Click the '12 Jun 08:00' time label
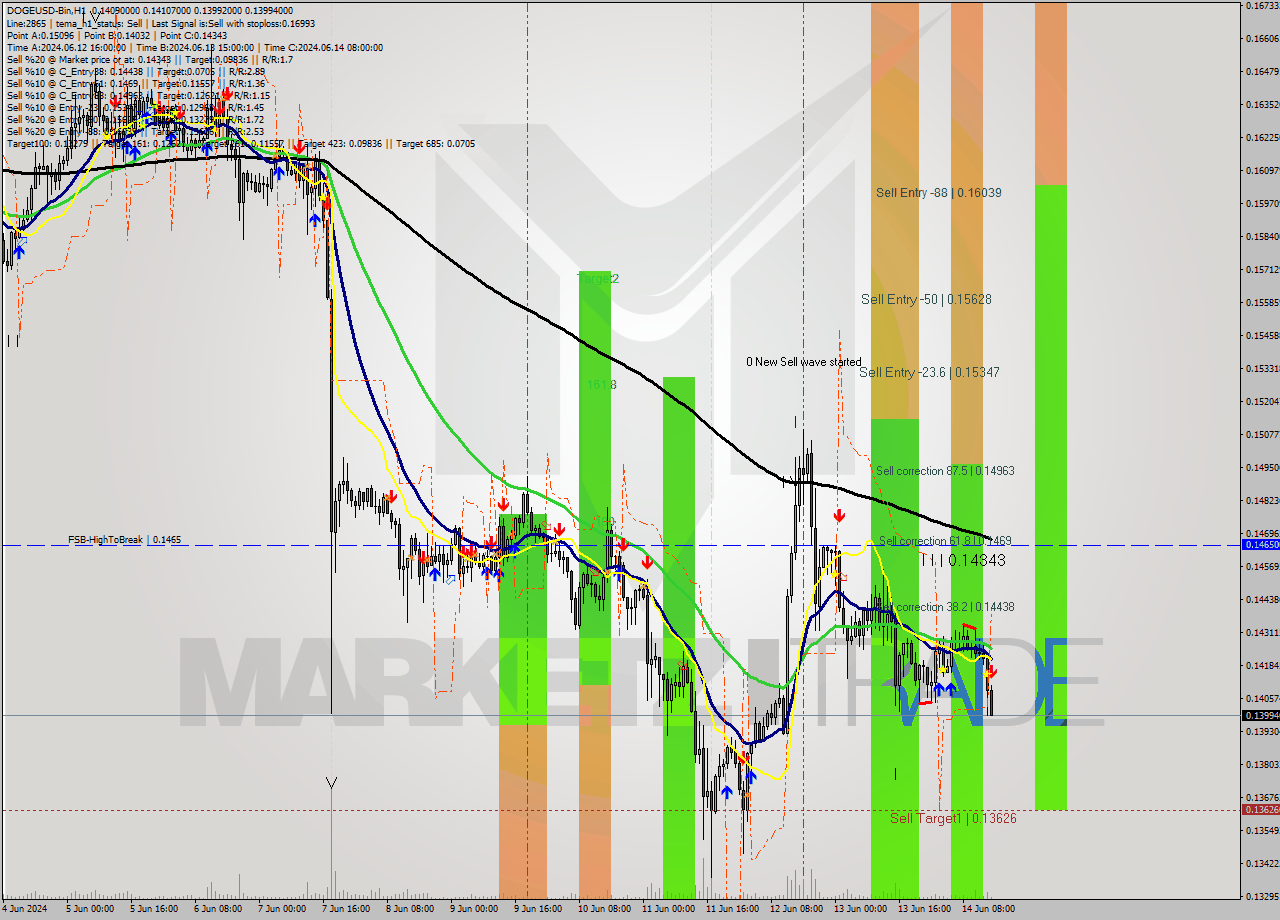1280x920 pixels. (796, 909)
